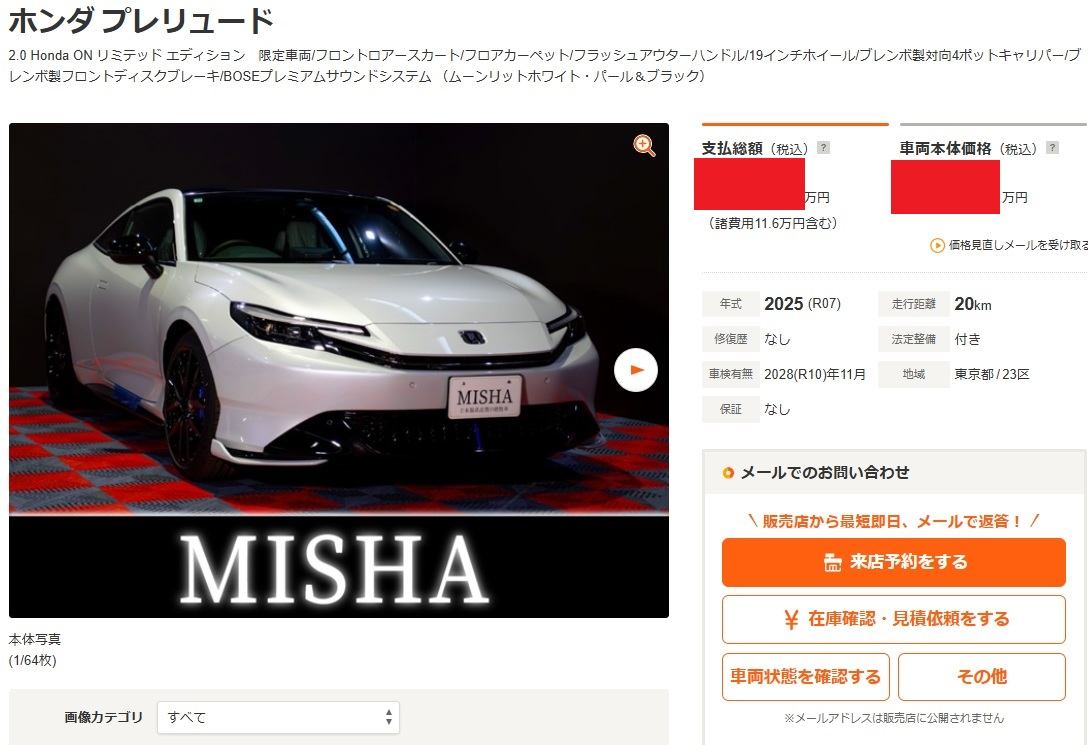
Task: Click the MISHA dealer logo banner
Action: (x=339, y=567)
